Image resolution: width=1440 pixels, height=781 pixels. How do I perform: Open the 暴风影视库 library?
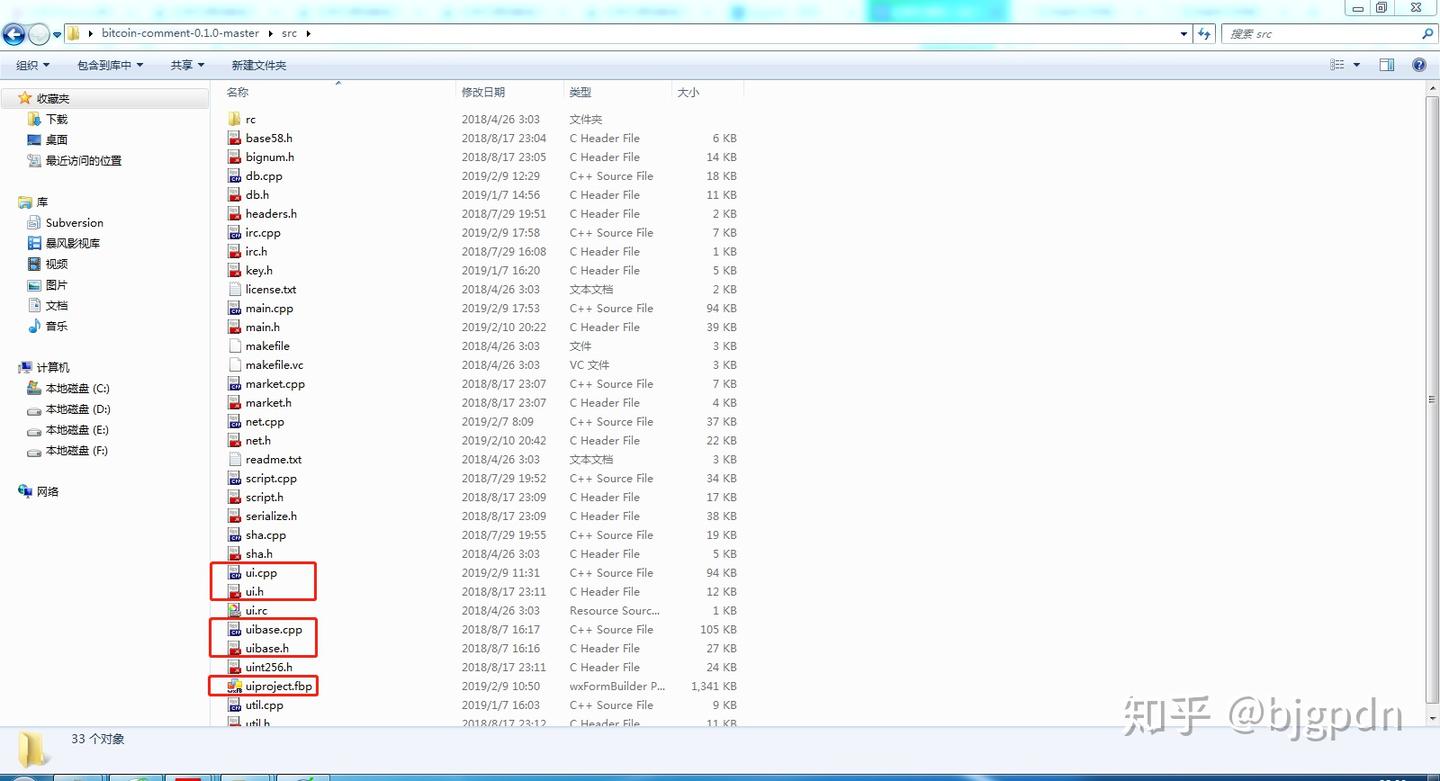coord(73,243)
